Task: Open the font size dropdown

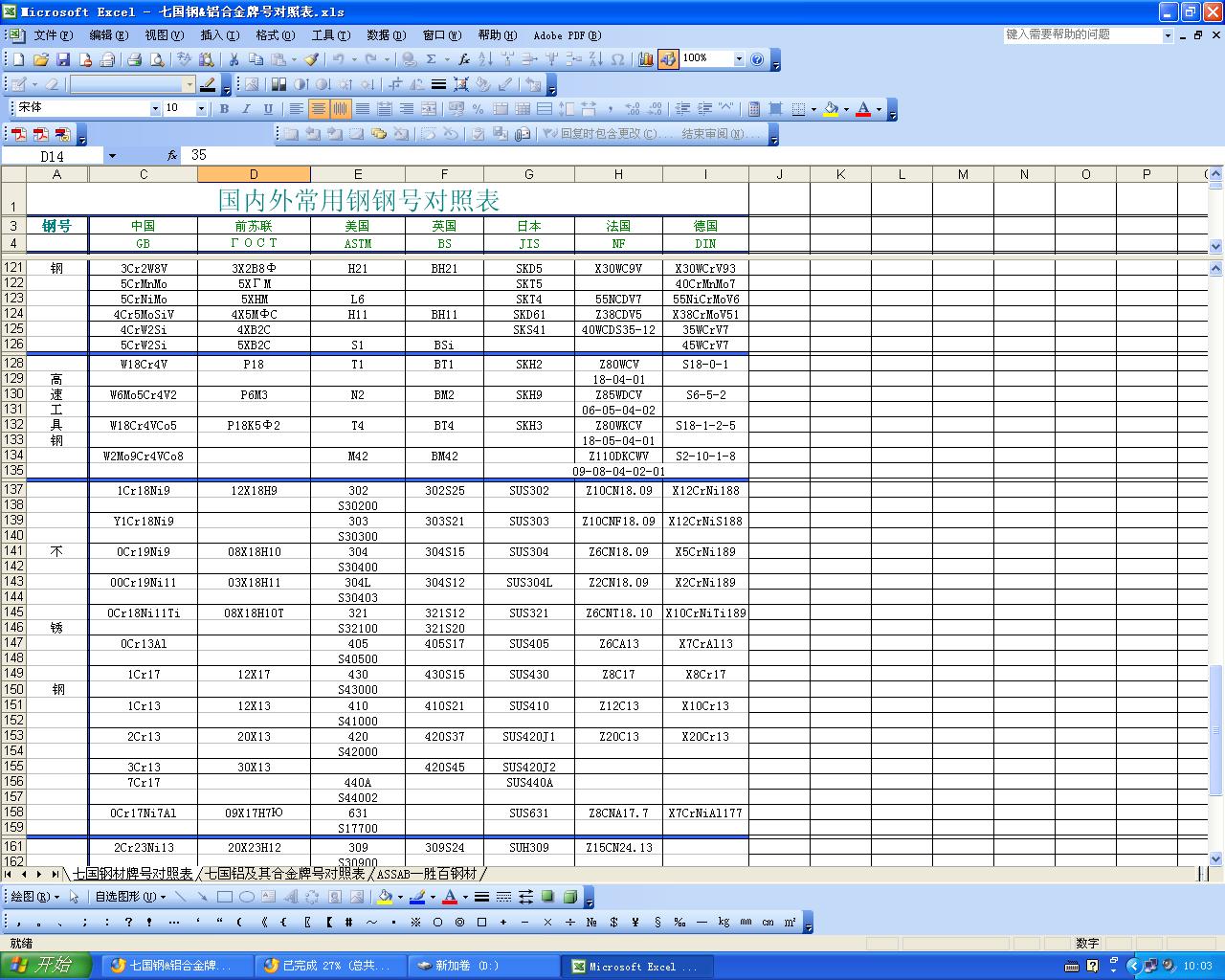Action: click(x=201, y=109)
